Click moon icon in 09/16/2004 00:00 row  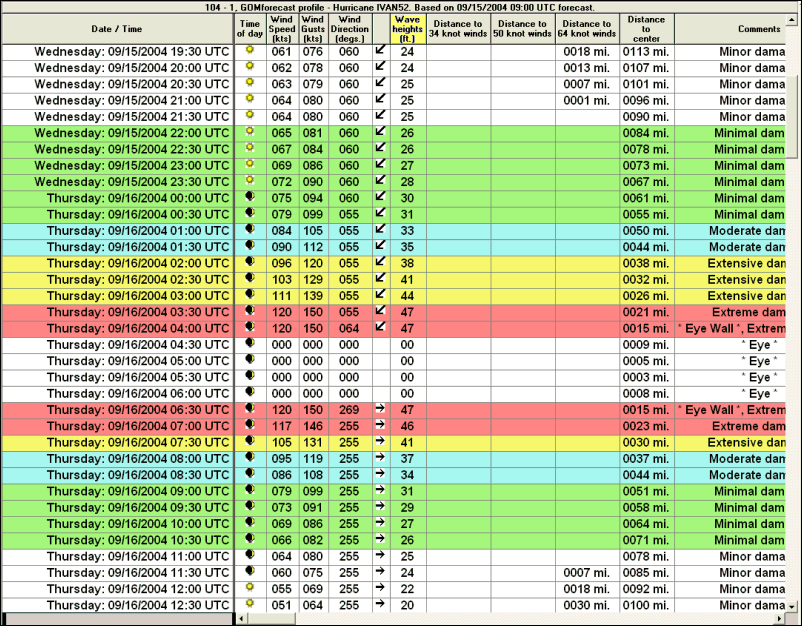(250, 198)
